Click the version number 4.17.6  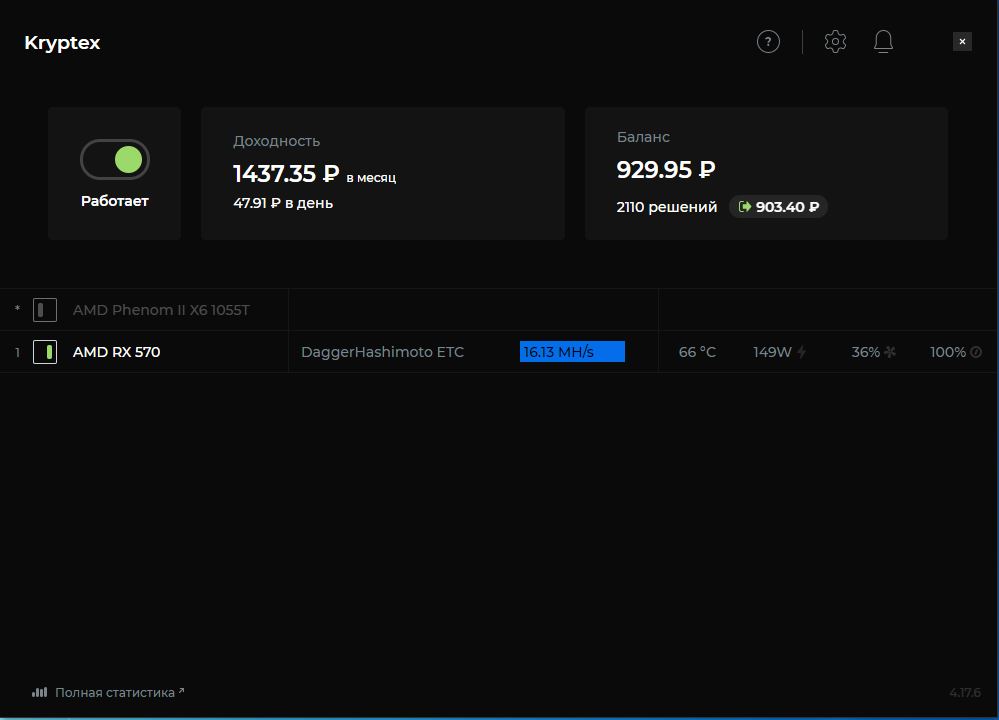click(x=965, y=693)
